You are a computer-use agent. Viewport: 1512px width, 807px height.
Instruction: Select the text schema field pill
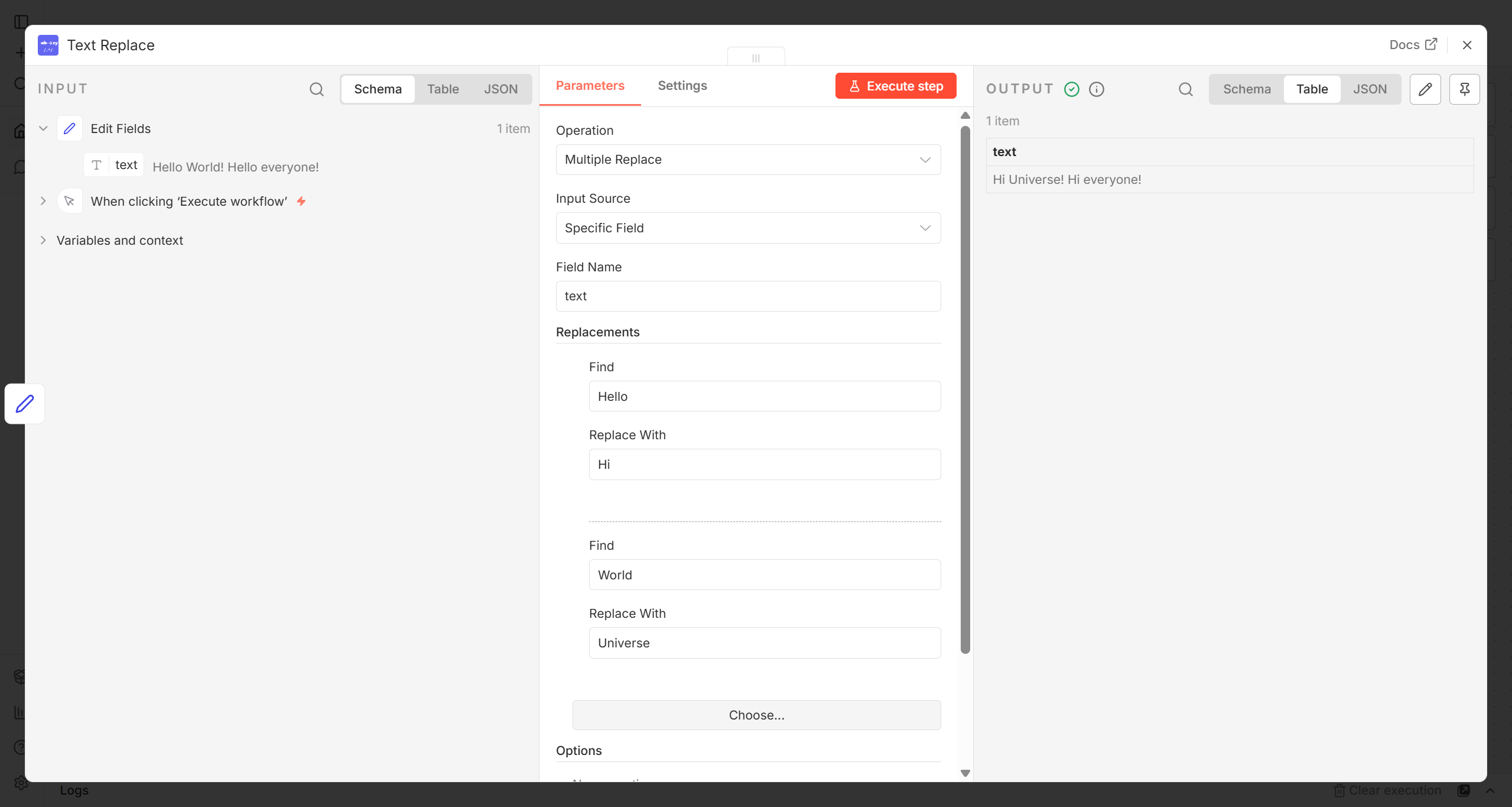coord(113,165)
